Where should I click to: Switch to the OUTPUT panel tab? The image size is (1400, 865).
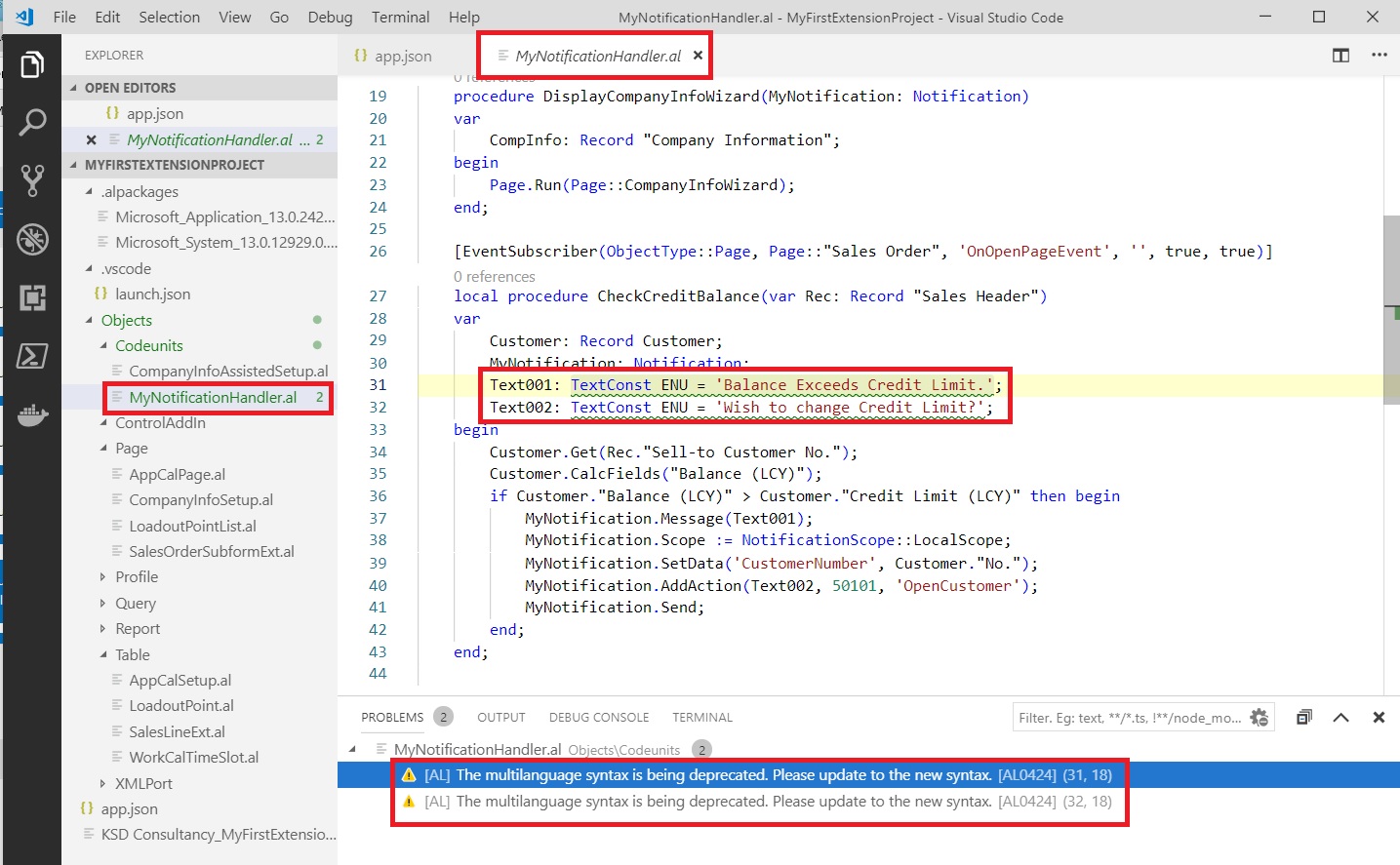pyautogui.click(x=500, y=718)
